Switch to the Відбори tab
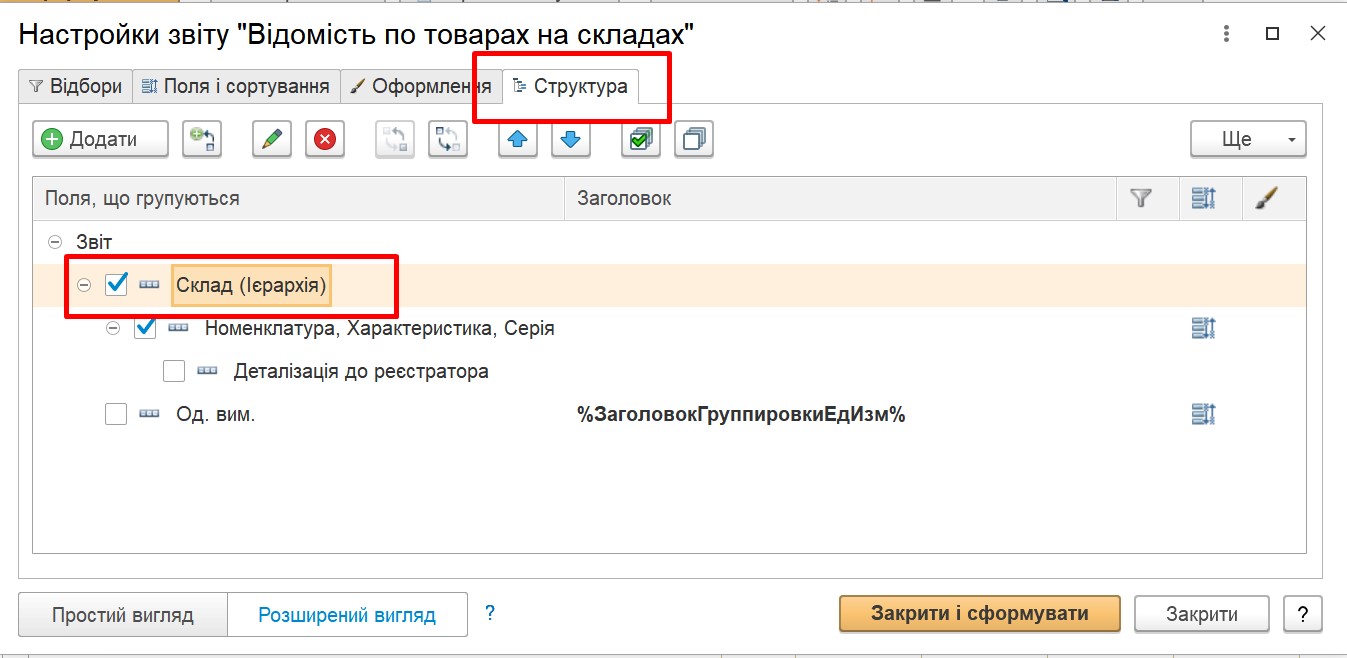 pos(76,86)
